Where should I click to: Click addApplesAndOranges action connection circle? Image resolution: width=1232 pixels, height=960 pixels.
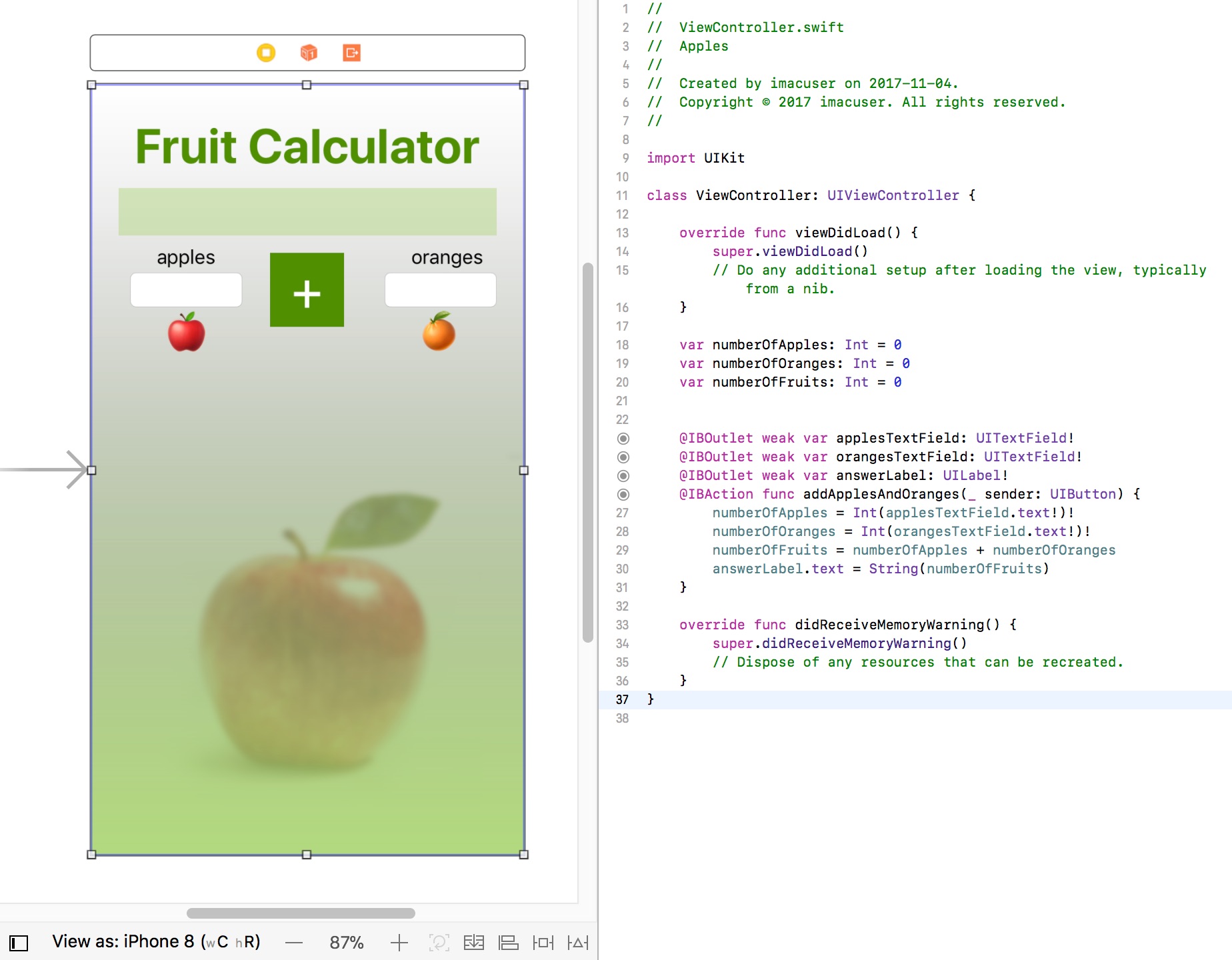click(x=623, y=495)
